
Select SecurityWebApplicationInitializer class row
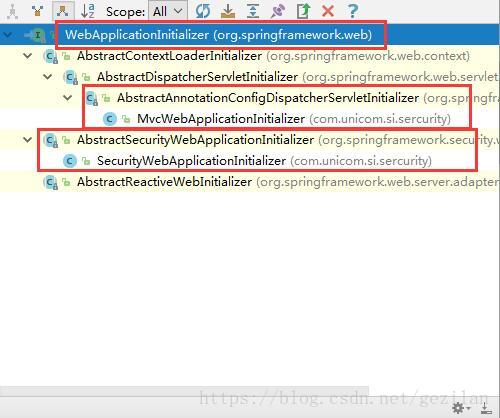pyautogui.click(x=250, y=161)
